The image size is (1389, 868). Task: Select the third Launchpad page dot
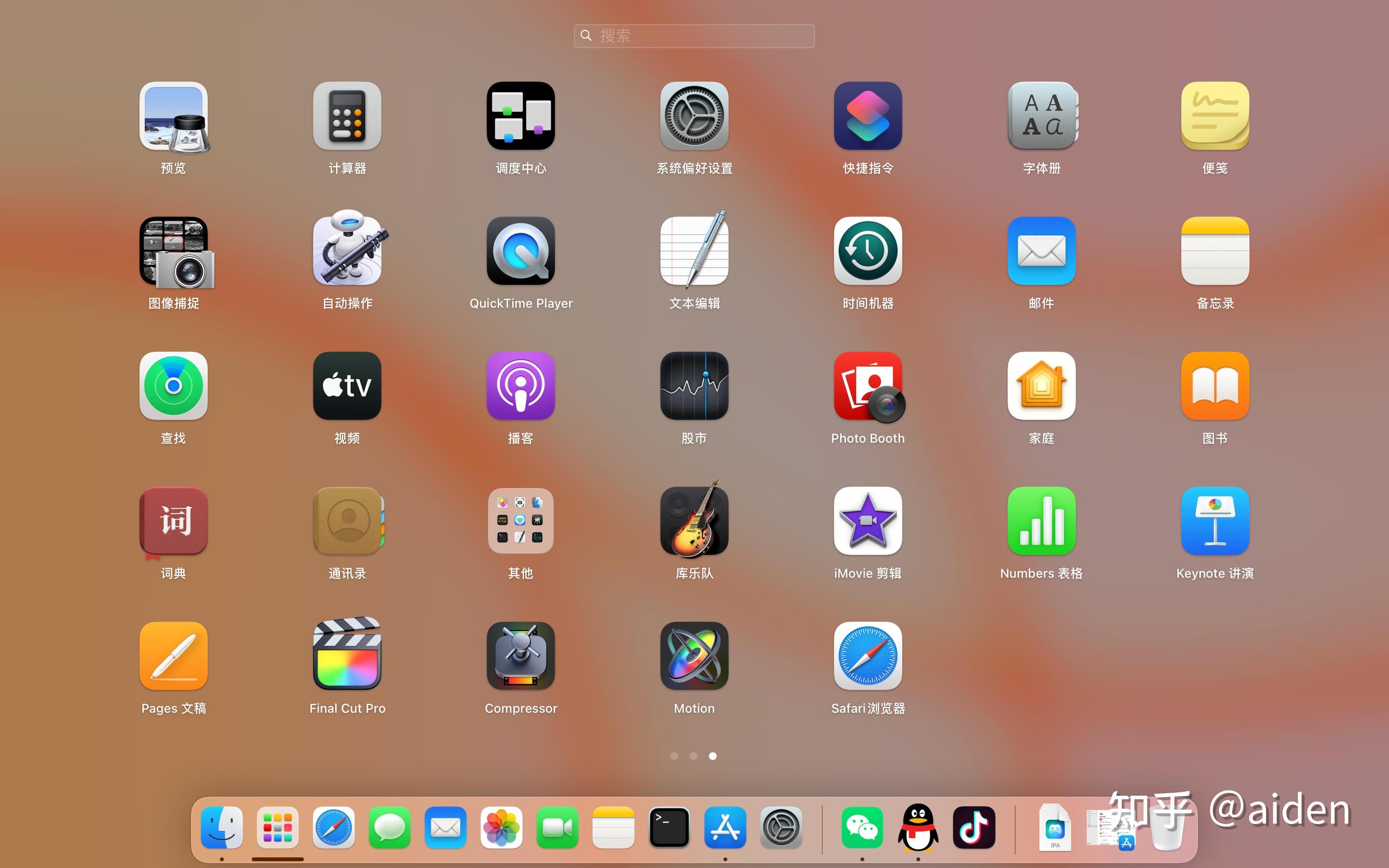point(712,756)
